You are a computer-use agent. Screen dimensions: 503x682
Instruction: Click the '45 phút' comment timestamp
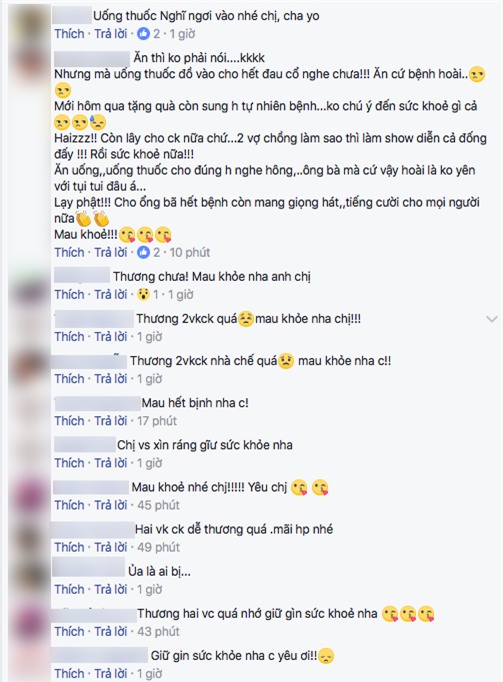tap(158, 505)
